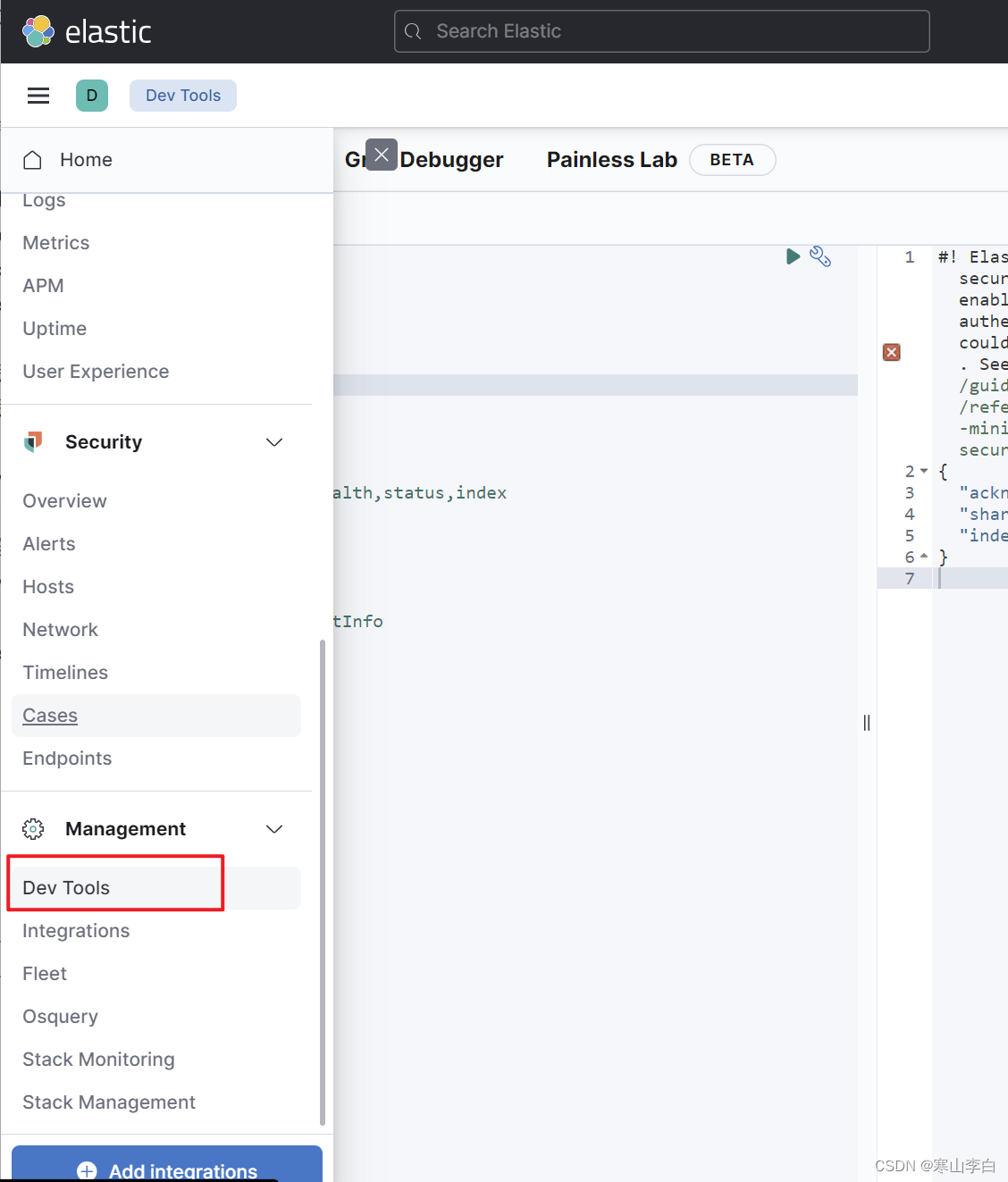
Task: Open the Painless Lab tab
Action: click(612, 160)
